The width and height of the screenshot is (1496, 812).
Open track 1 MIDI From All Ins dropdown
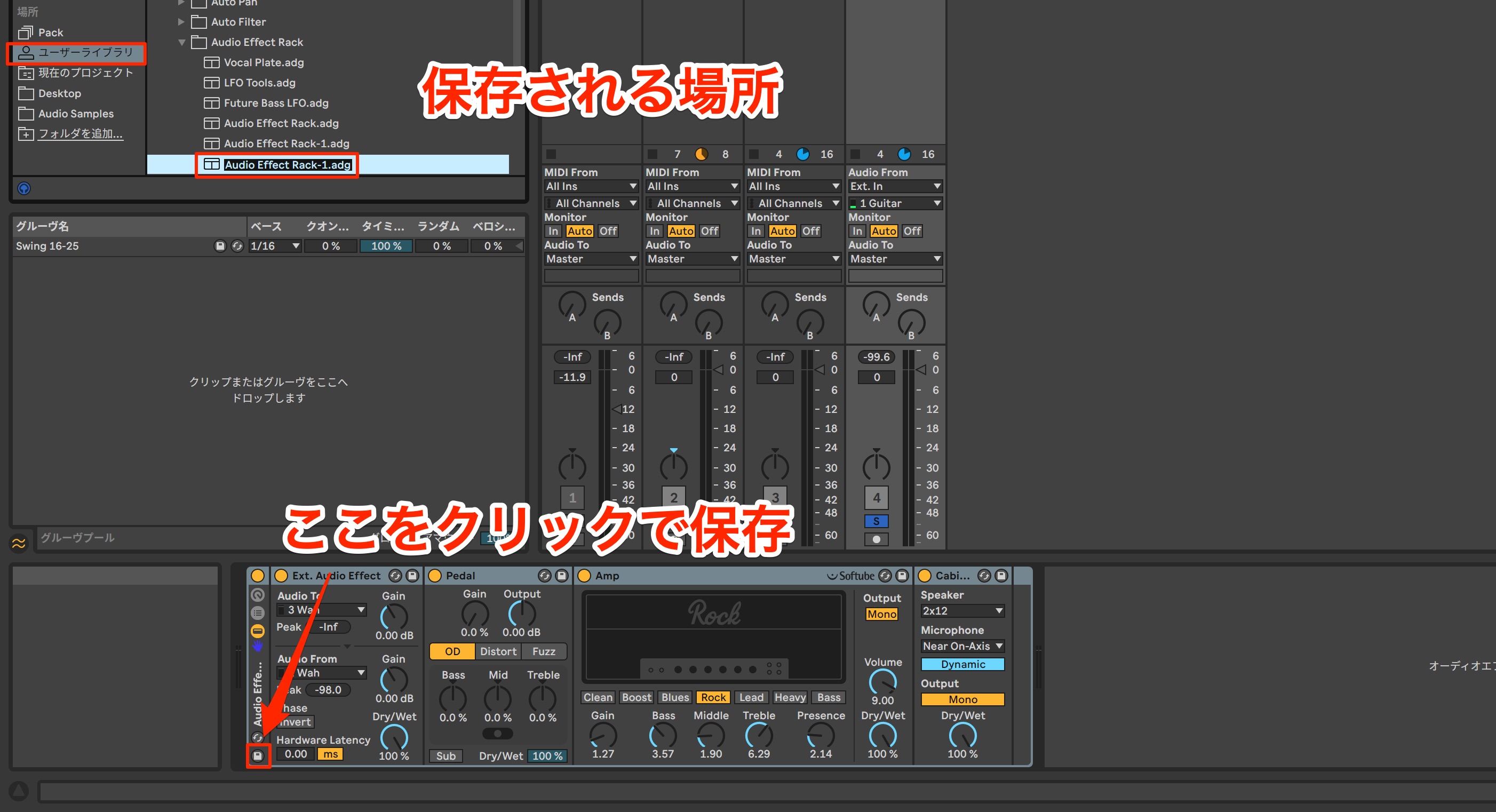click(x=591, y=186)
